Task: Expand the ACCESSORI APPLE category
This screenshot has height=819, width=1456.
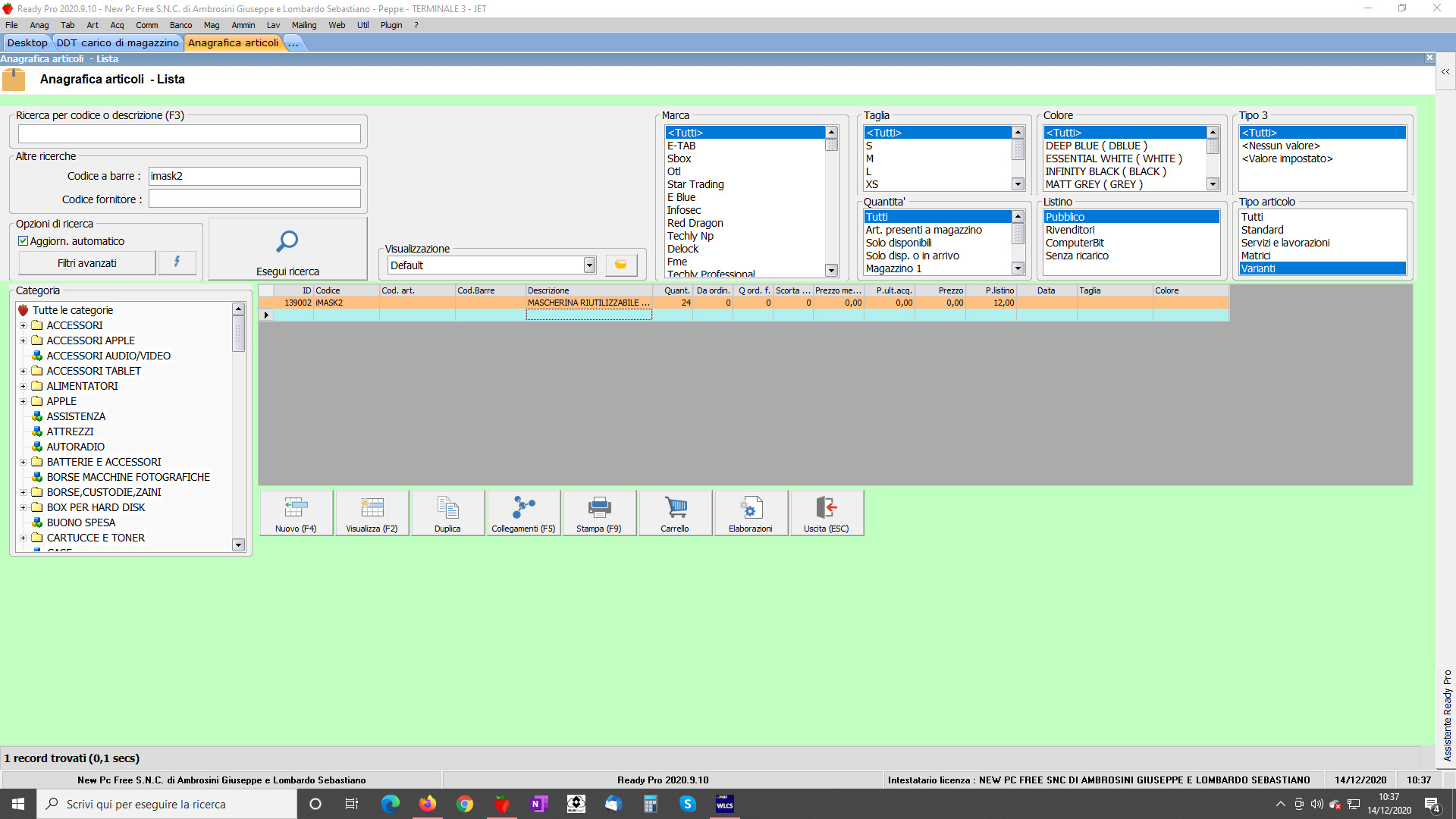Action: coord(23,340)
